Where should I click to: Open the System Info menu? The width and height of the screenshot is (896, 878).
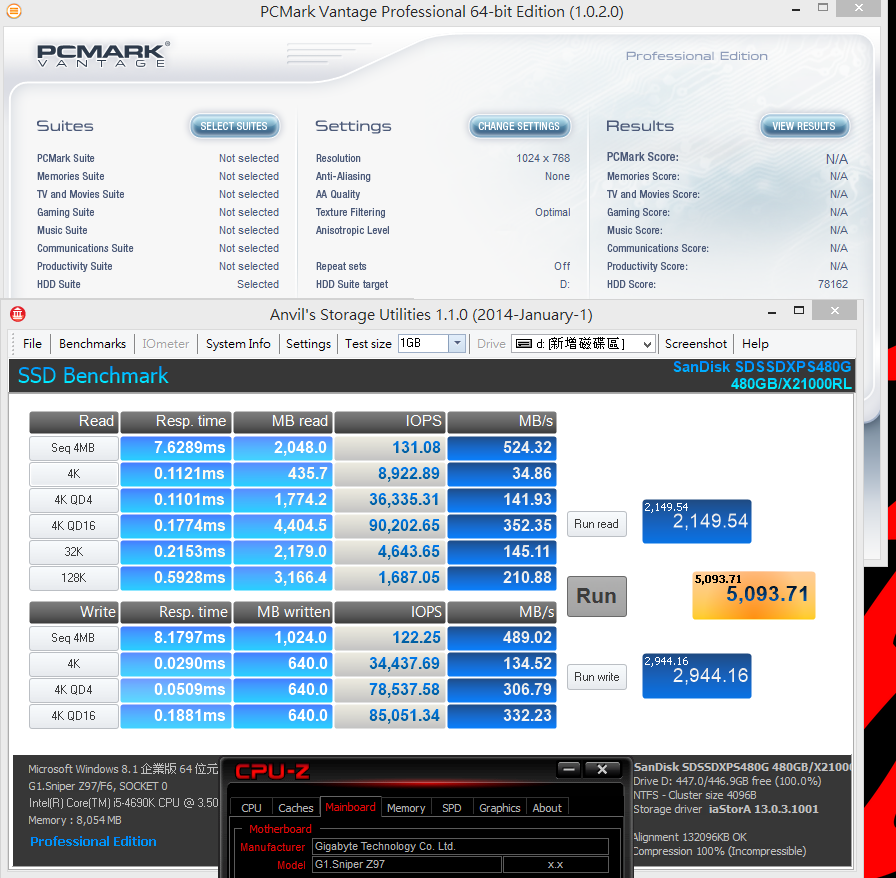[x=238, y=344]
